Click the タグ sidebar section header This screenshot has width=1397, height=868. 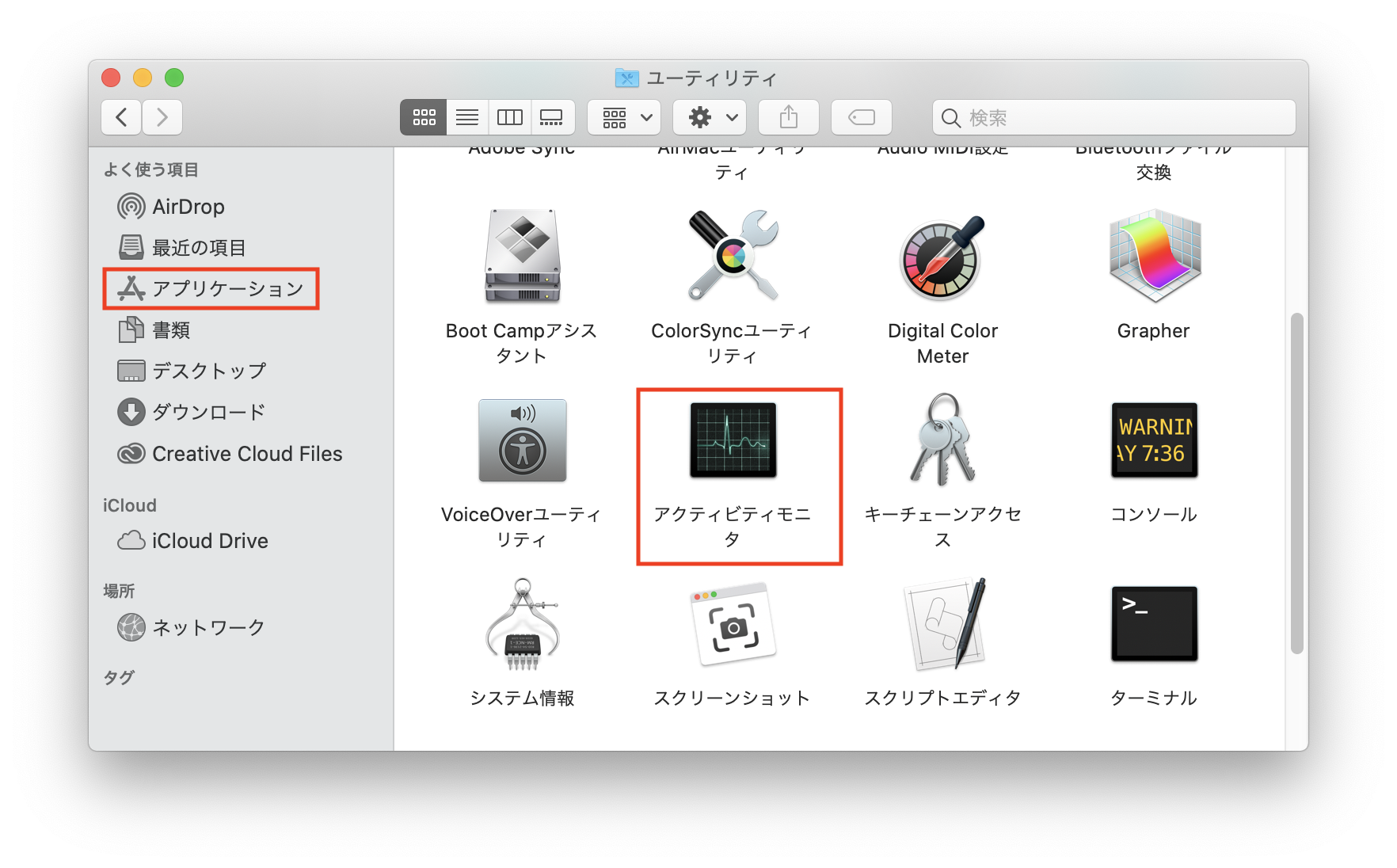[x=119, y=677]
